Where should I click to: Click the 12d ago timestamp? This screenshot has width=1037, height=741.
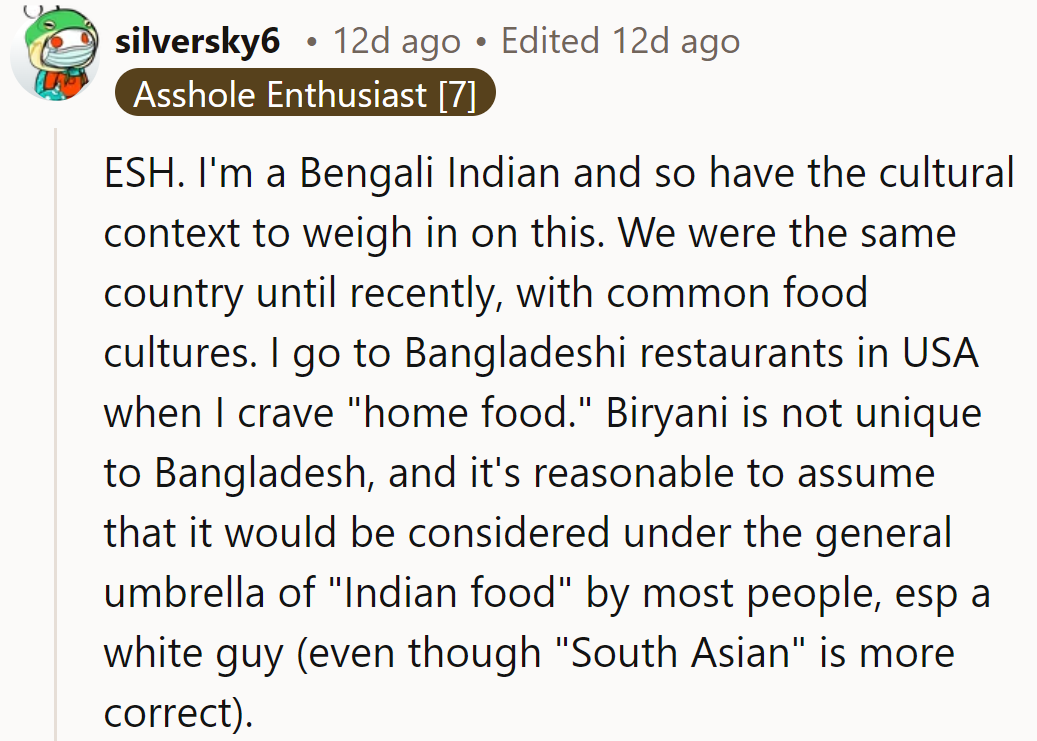pyautogui.click(x=396, y=41)
